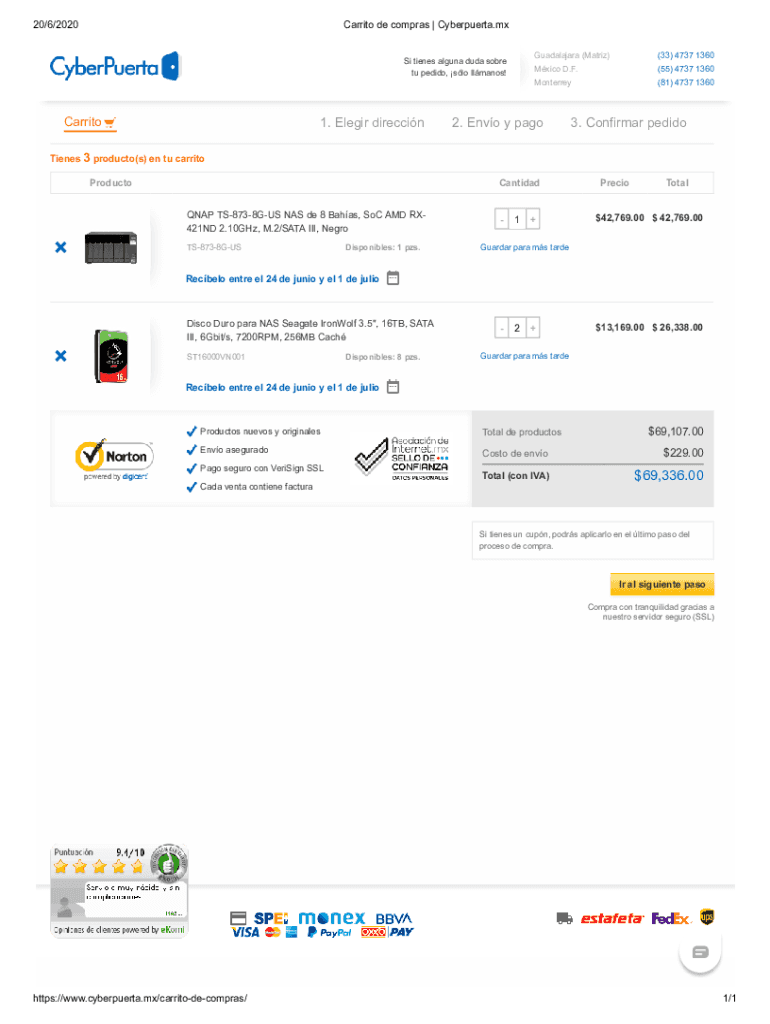770x1024 pixels.
Task: Decrease QNAP NAS quantity with minus
Action: click(502, 219)
